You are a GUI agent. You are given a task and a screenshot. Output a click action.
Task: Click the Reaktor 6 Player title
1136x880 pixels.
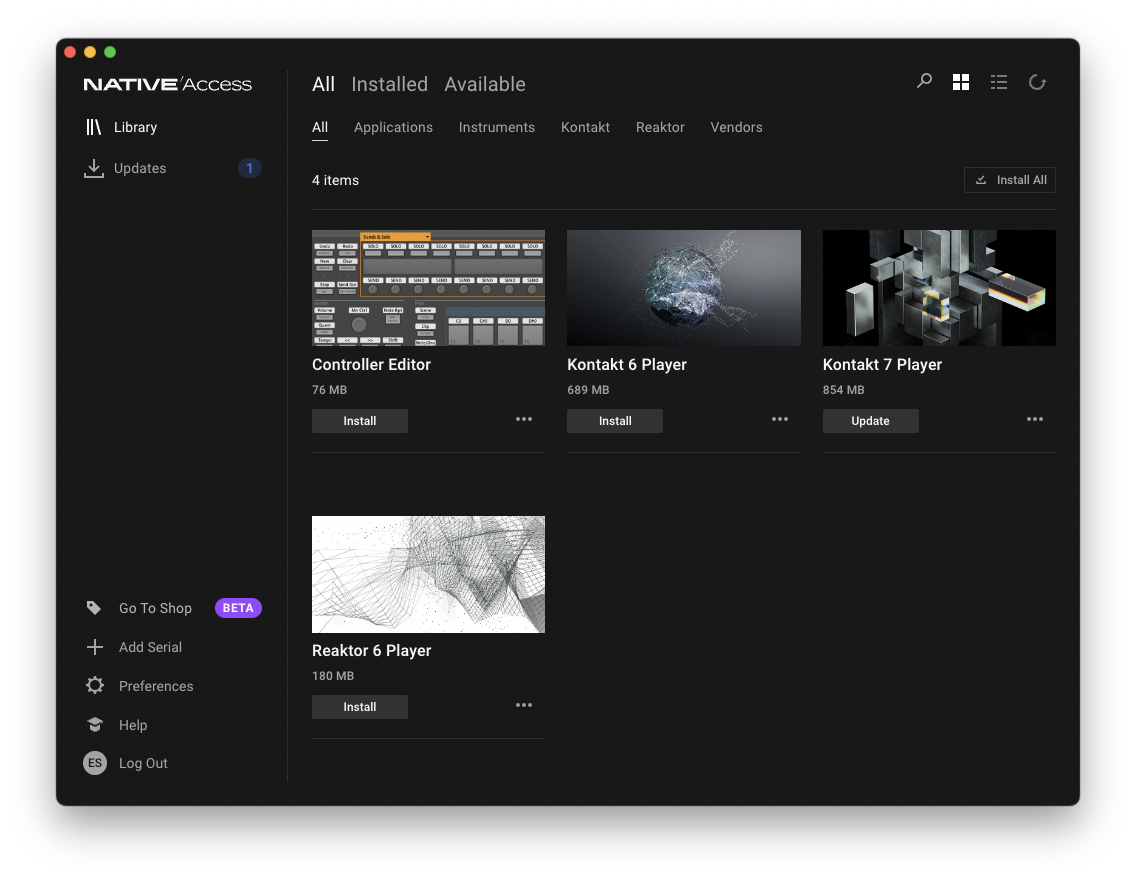click(371, 650)
